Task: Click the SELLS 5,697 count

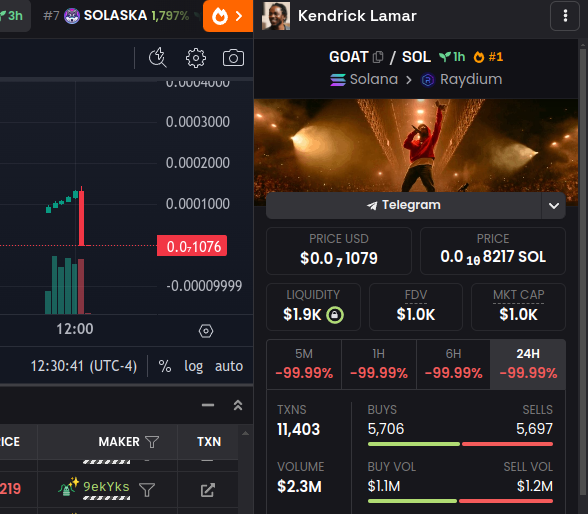Action: click(x=534, y=429)
